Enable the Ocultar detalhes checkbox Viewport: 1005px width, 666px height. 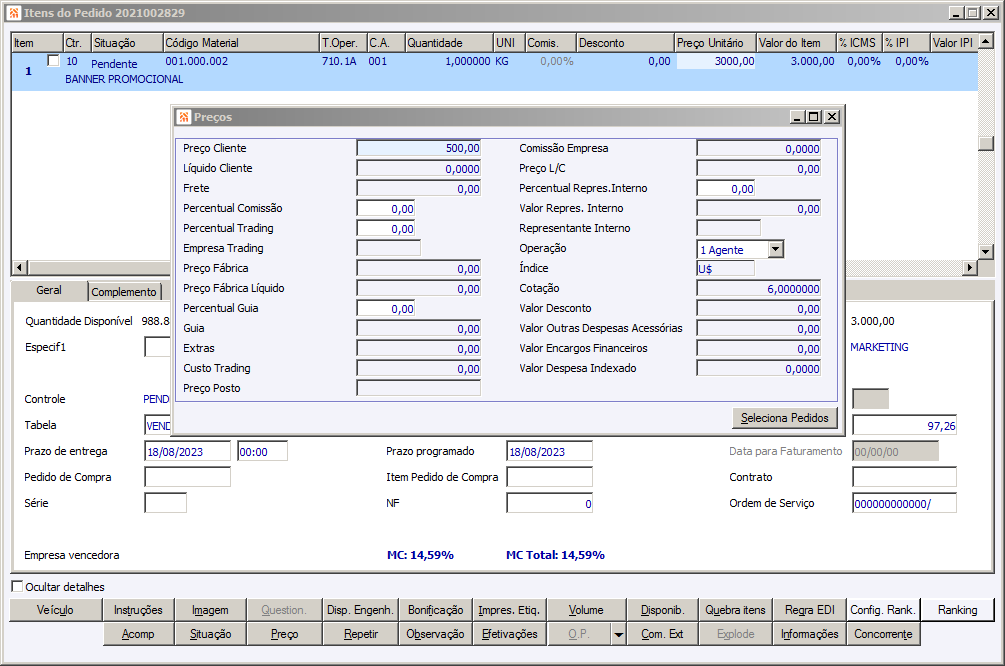click(17, 587)
